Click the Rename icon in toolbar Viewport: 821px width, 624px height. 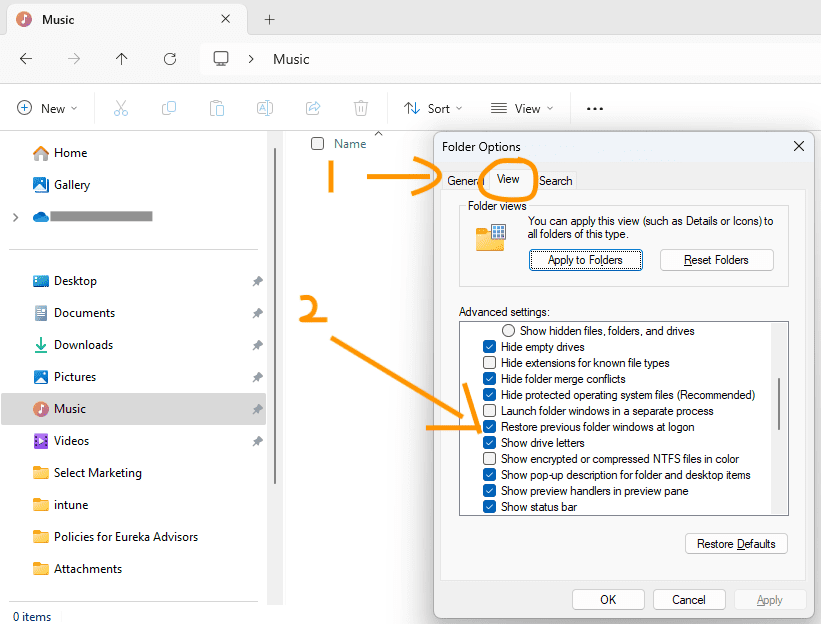coord(265,108)
